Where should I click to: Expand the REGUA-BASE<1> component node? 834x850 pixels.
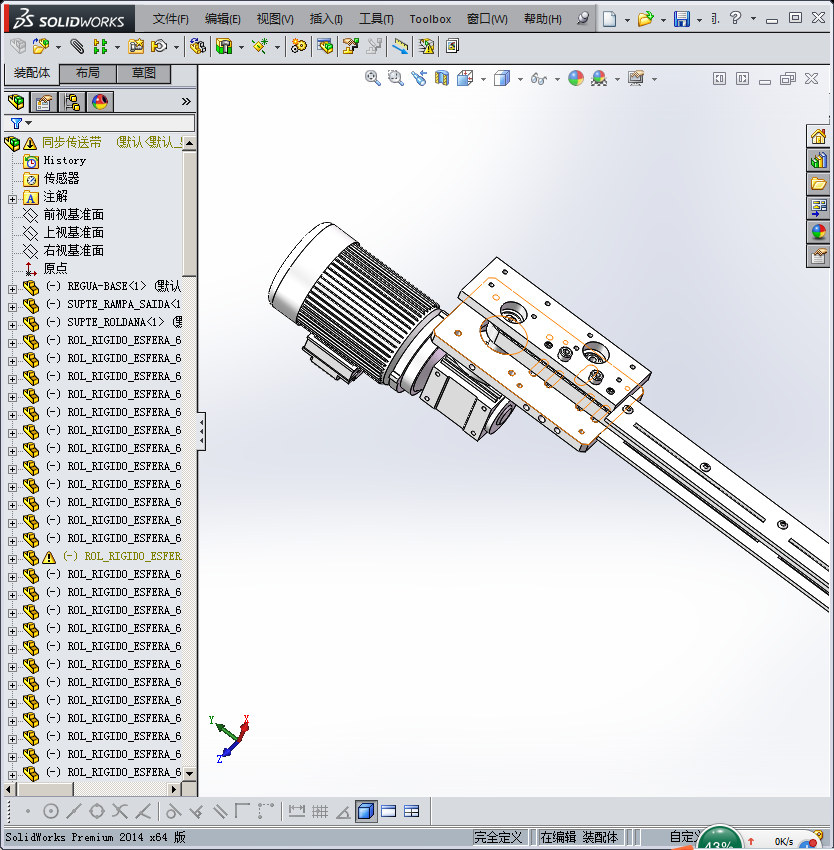[x=12, y=289]
